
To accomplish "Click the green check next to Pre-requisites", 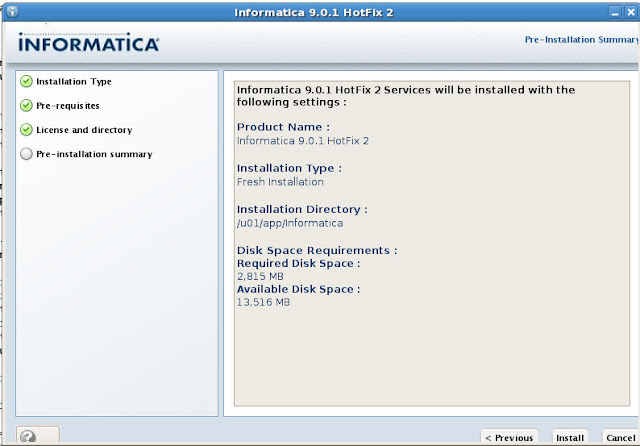I will pos(26,105).
